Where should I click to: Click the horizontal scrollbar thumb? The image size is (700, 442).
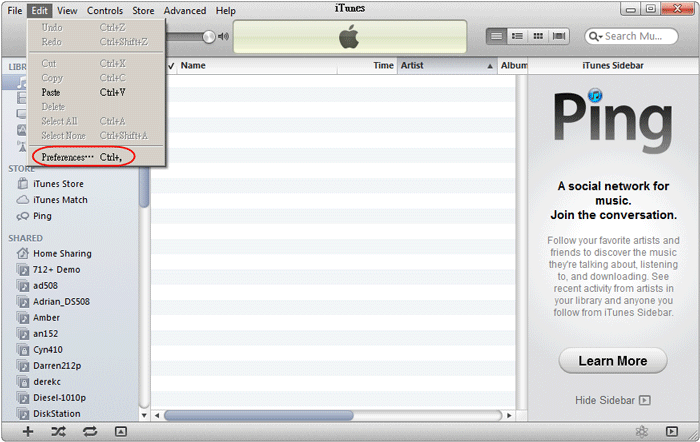259,416
